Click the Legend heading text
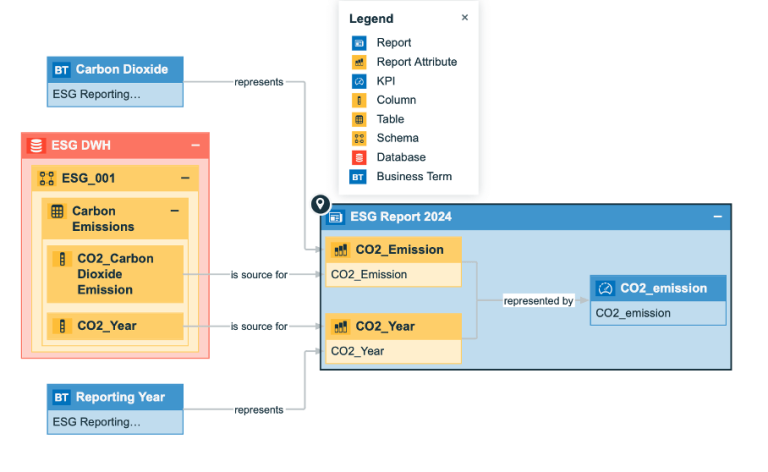The width and height of the screenshot is (768, 472). (x=371, y=19)
